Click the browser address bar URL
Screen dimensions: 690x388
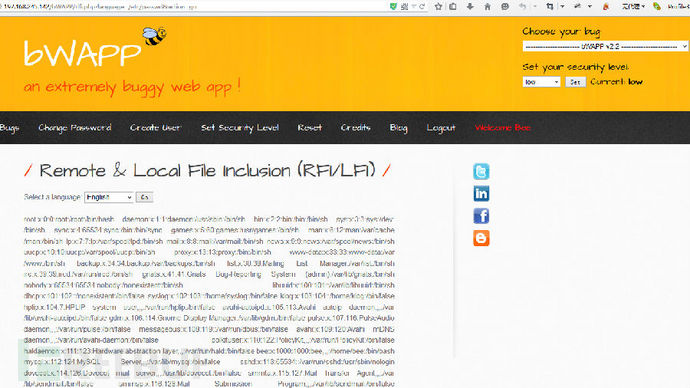[99, 6]
